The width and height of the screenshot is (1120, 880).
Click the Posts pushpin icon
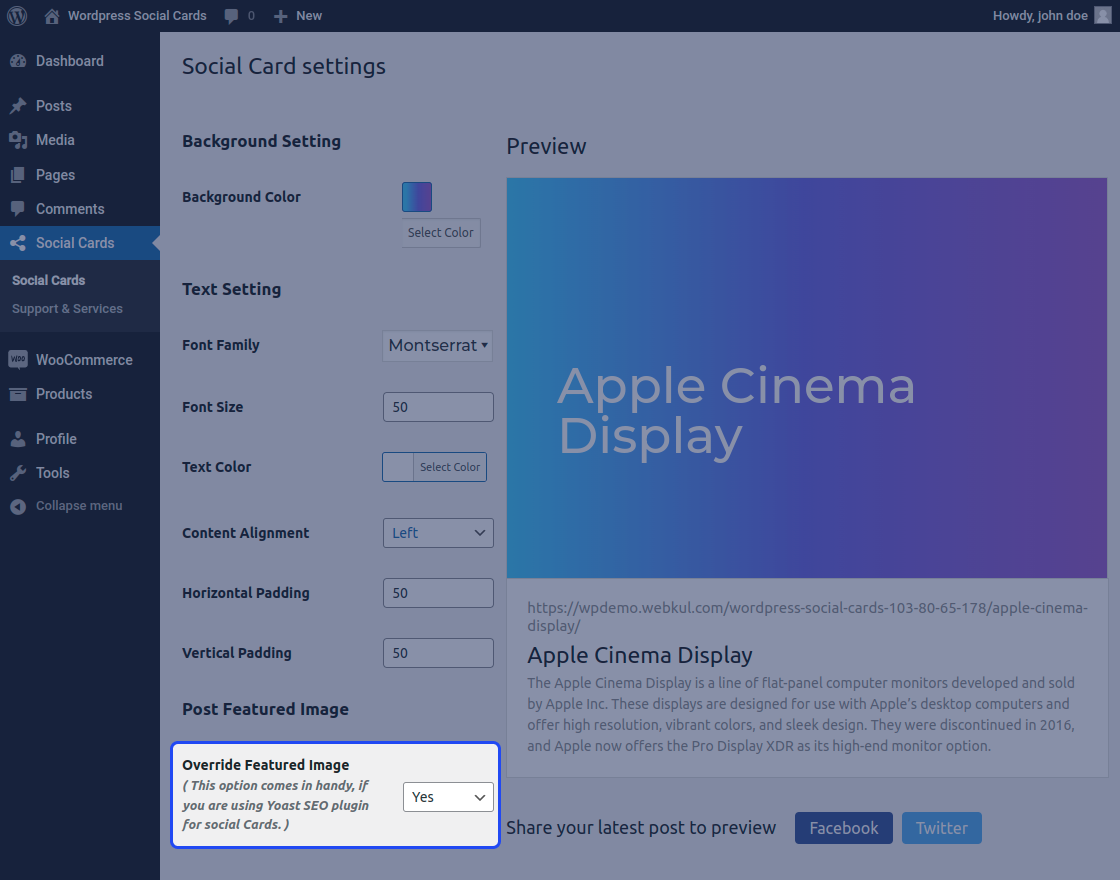coord(18,106)
